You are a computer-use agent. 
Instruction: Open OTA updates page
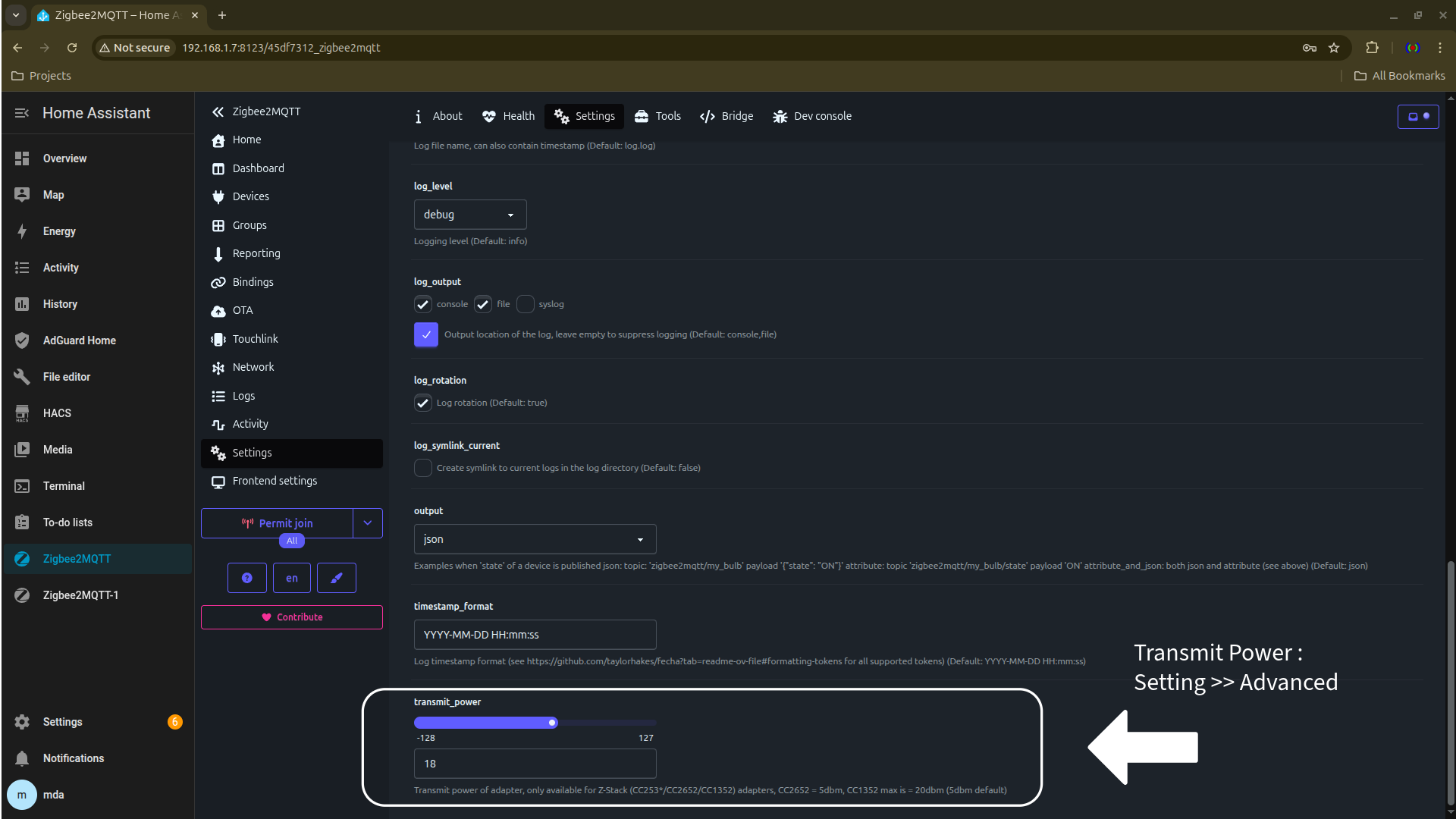[x=291, y=310]
